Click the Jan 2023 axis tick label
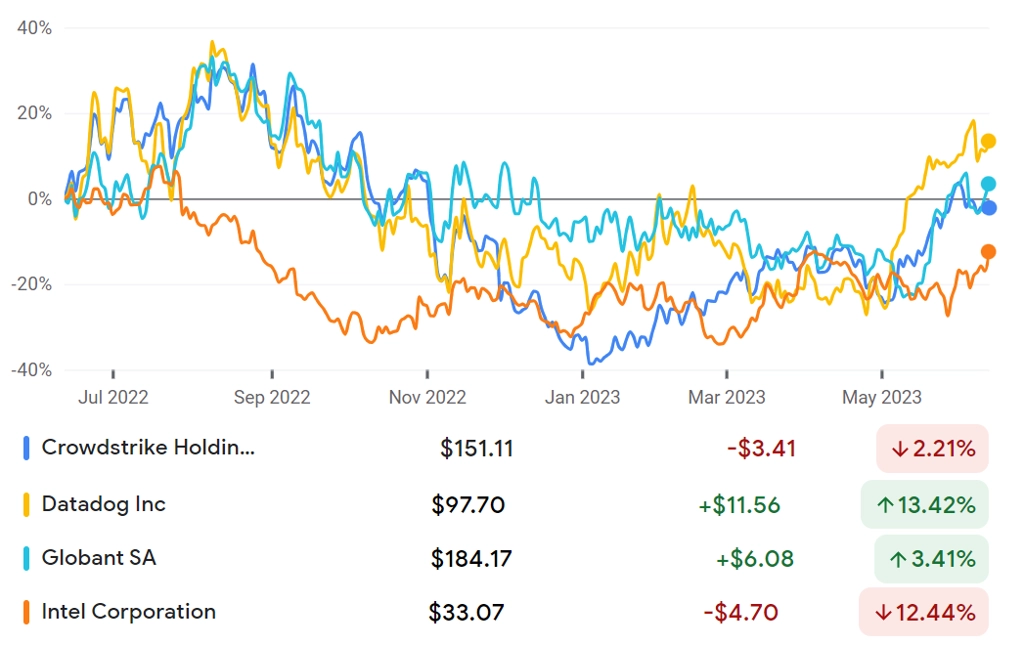 [583, 397]
